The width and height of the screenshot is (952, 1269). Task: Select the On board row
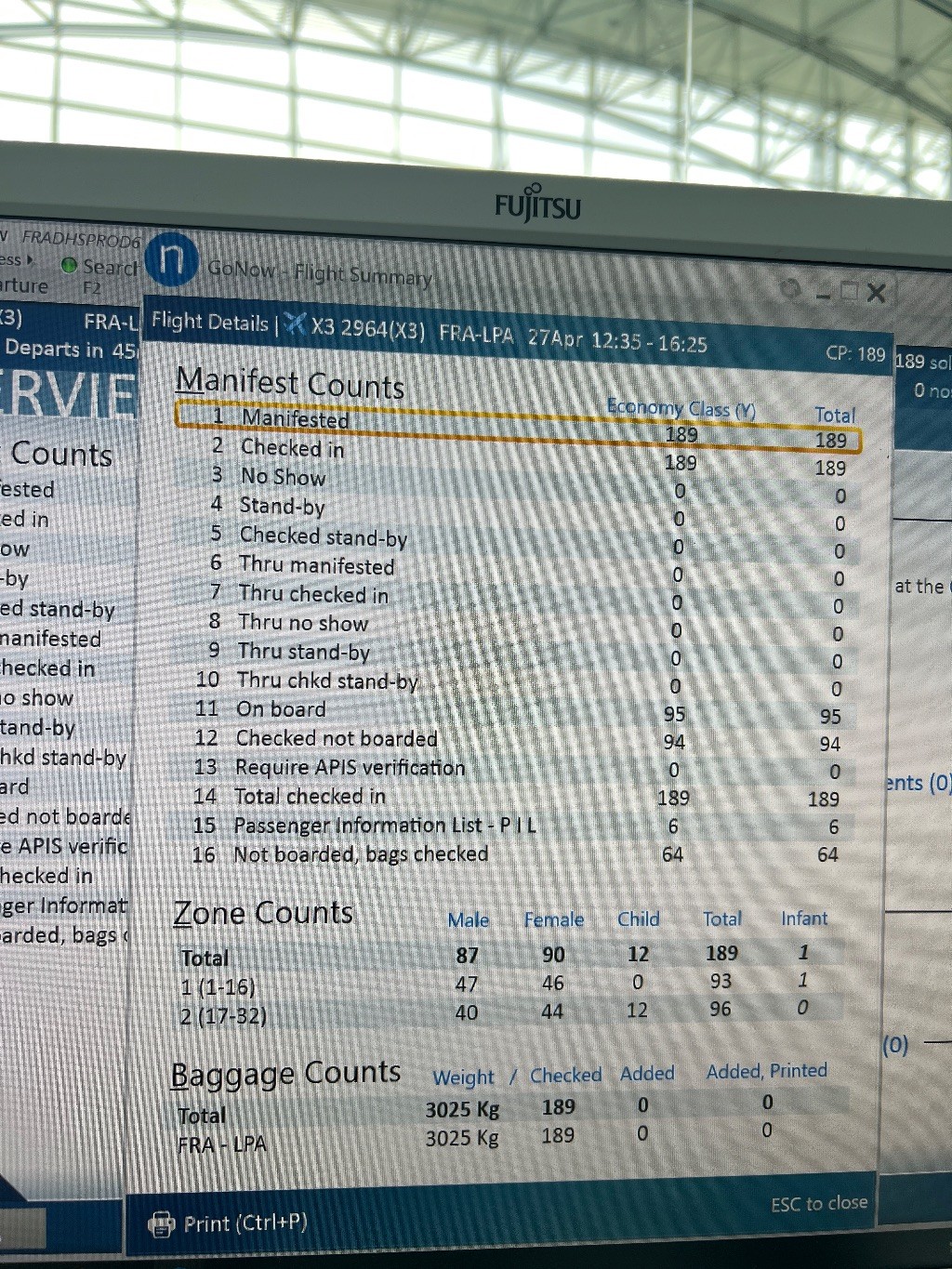[281, 709]
